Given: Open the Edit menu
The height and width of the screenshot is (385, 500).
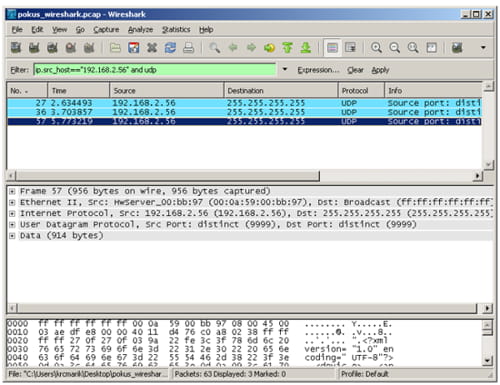Looking at the screenshot, I should 37,30.
